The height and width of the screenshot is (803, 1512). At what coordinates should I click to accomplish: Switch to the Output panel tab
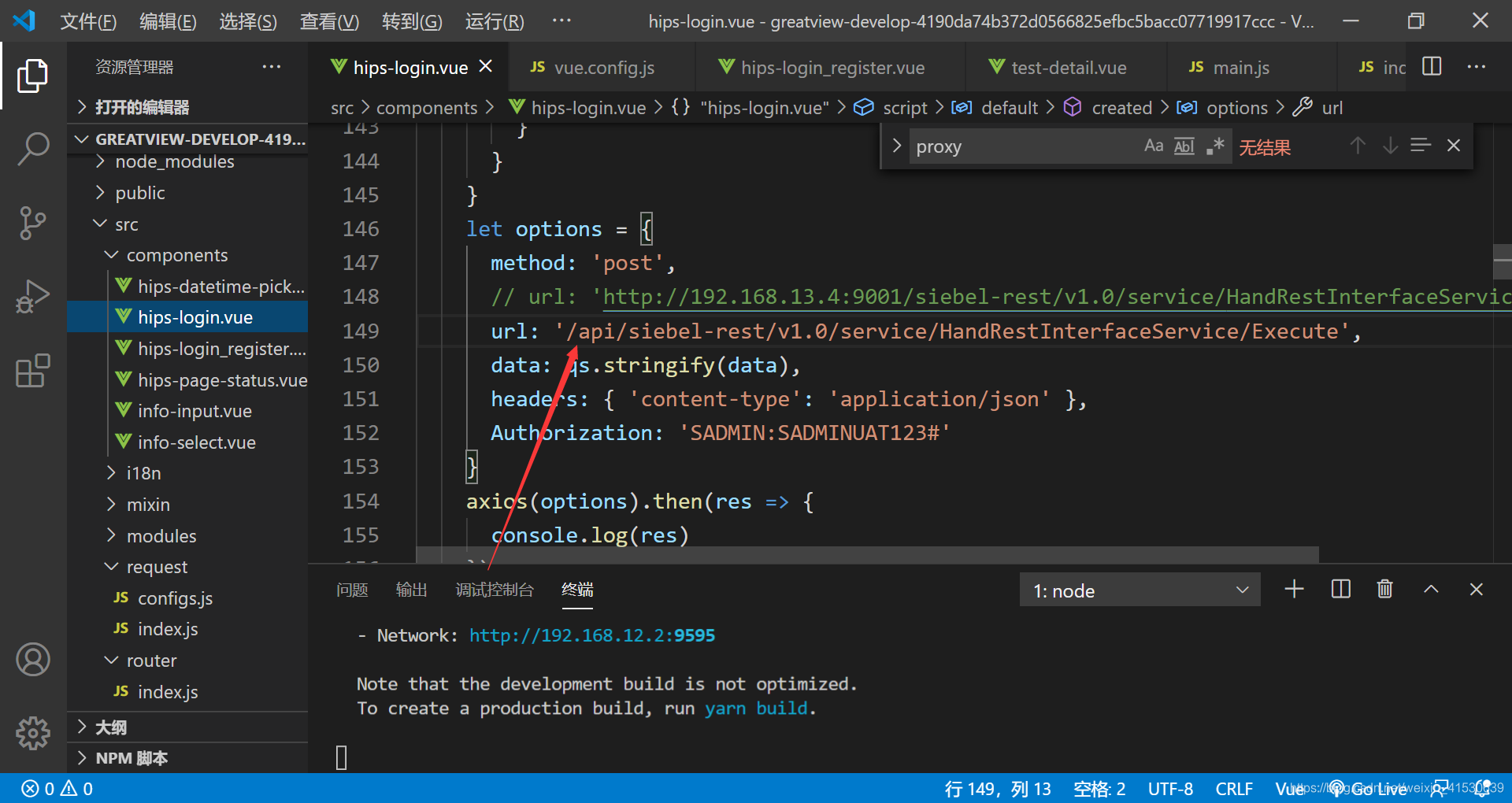tap(411, 590)
